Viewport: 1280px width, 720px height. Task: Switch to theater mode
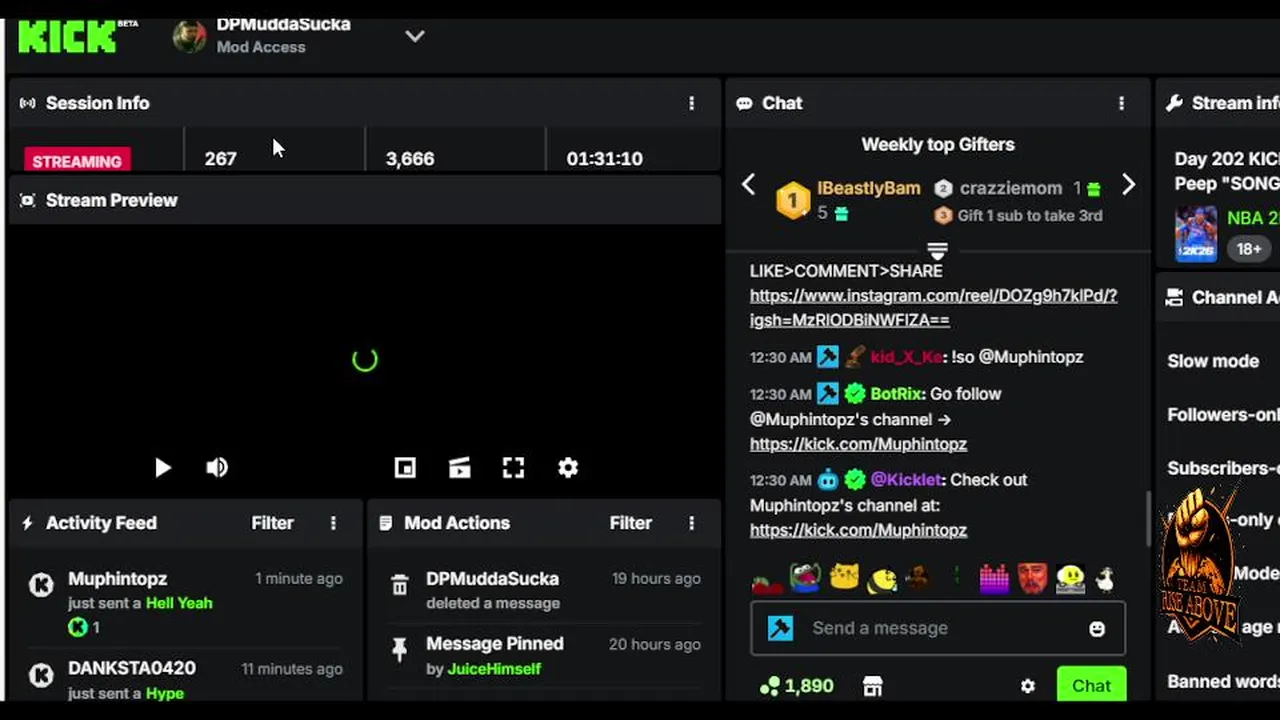pos(459,467)
